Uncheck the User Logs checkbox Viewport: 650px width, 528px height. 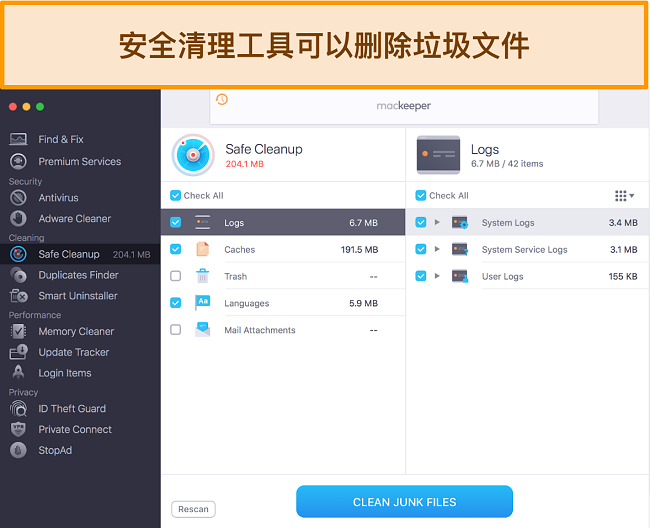click(x=421, y=276)
